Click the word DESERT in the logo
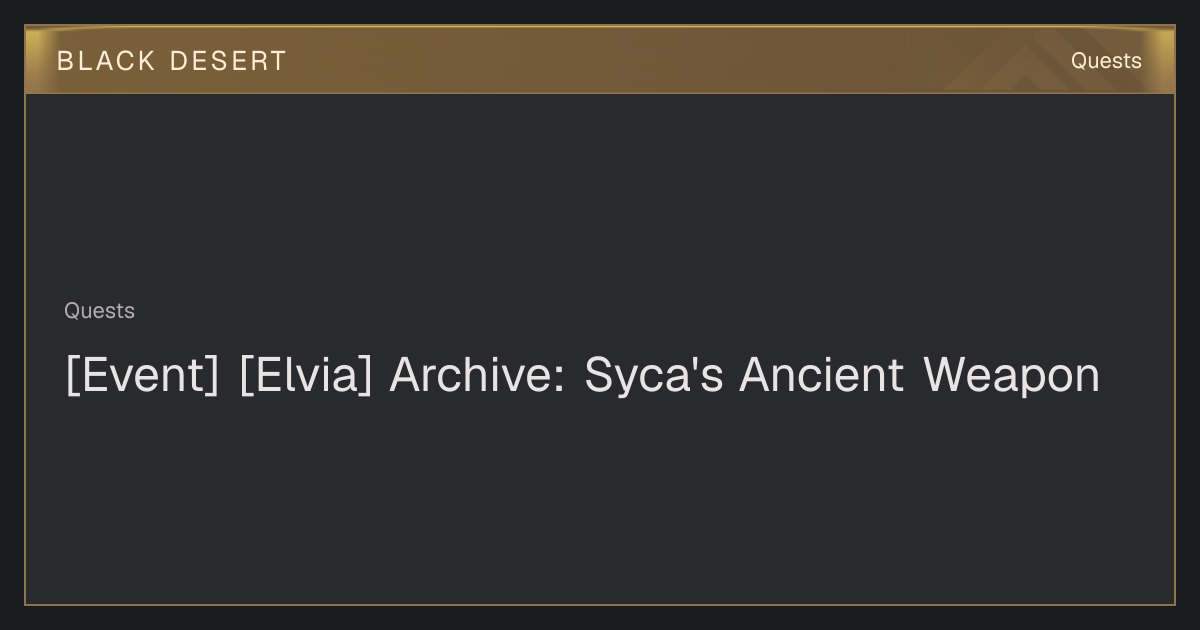The width and height of the screenshot is (1200, 630). [228, 61]
